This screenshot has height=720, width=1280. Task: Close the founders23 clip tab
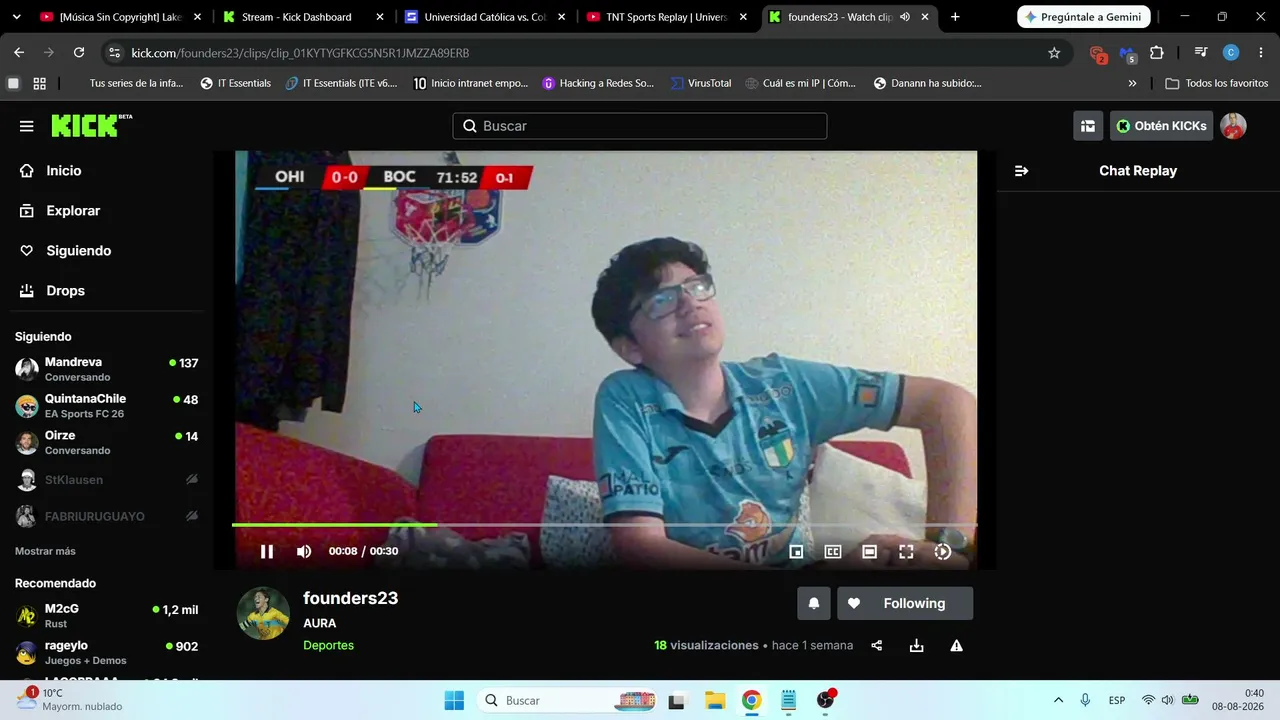pyautogui.click(x=925, y=17)
